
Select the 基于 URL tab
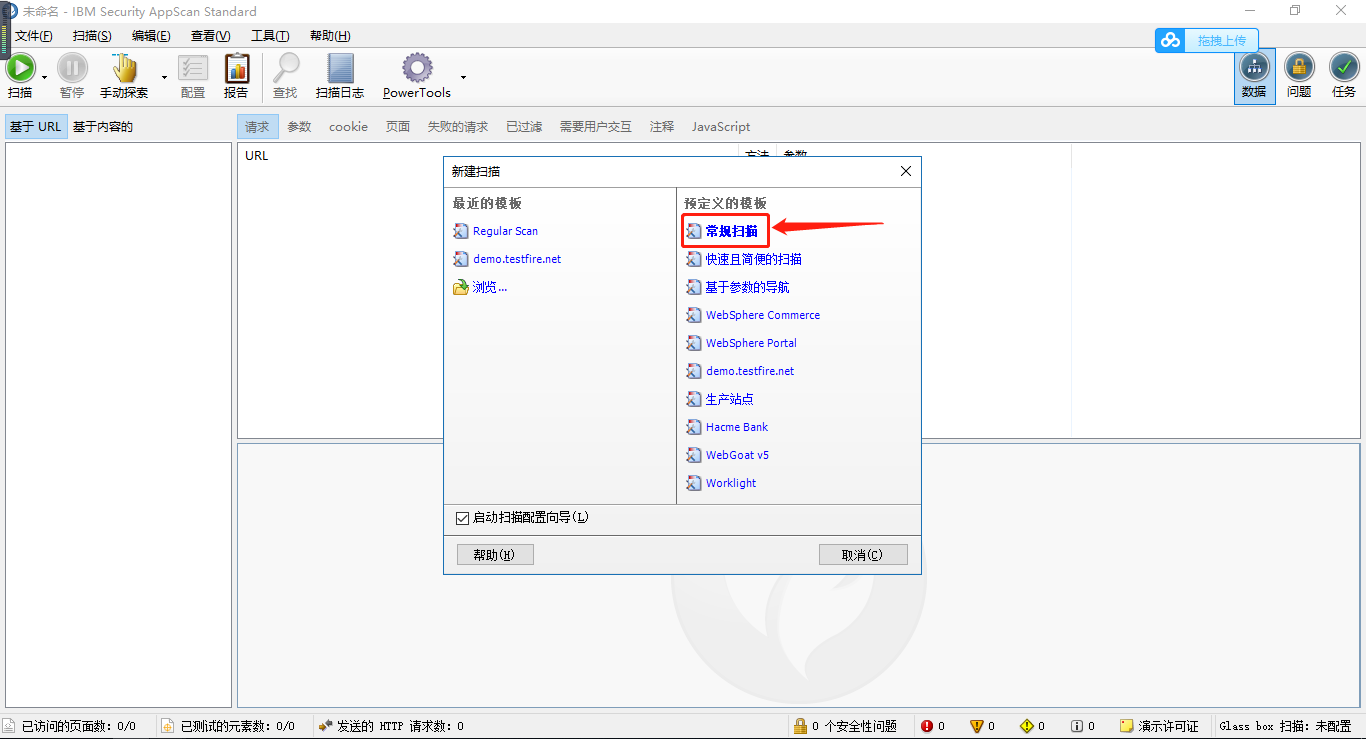pos(36,127)
